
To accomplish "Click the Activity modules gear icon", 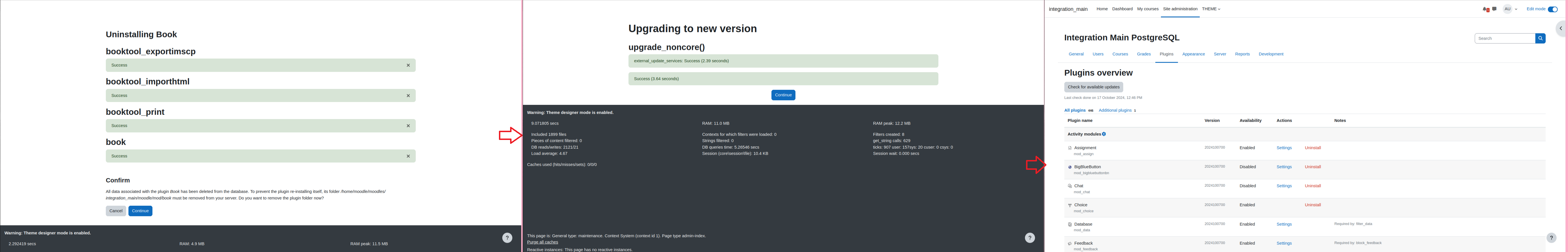I will [1104, 134].
